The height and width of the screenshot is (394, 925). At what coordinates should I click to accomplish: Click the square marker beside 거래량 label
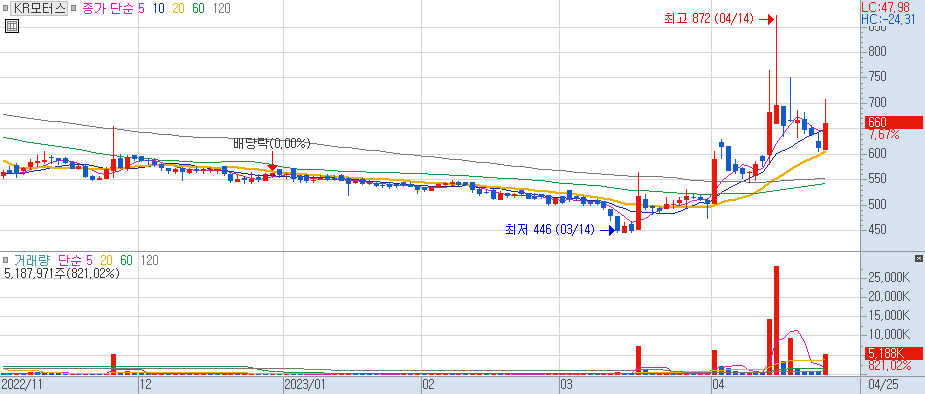(x=6, y=260)
